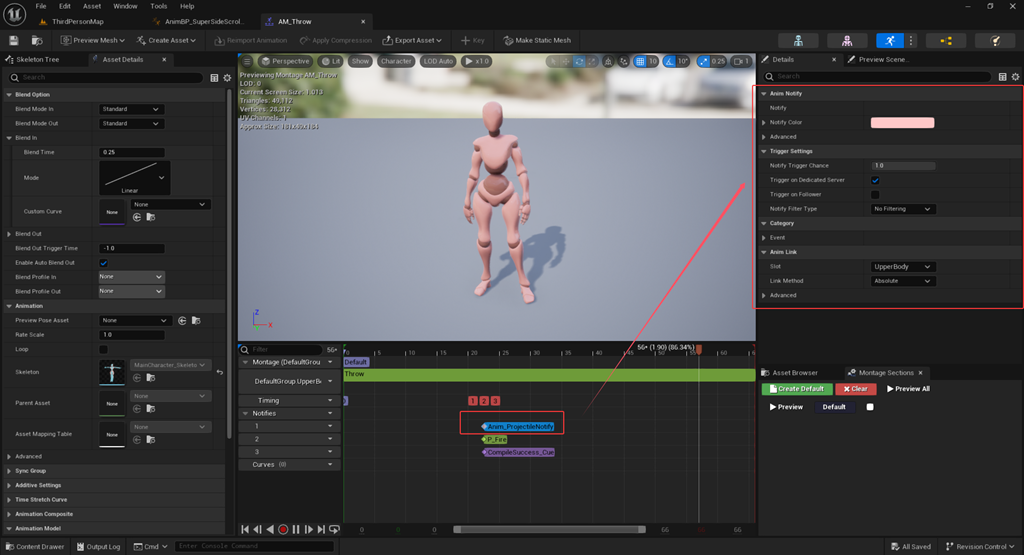
Task: Toggle rotation snapping in viewport
Action: coord(669,61)
